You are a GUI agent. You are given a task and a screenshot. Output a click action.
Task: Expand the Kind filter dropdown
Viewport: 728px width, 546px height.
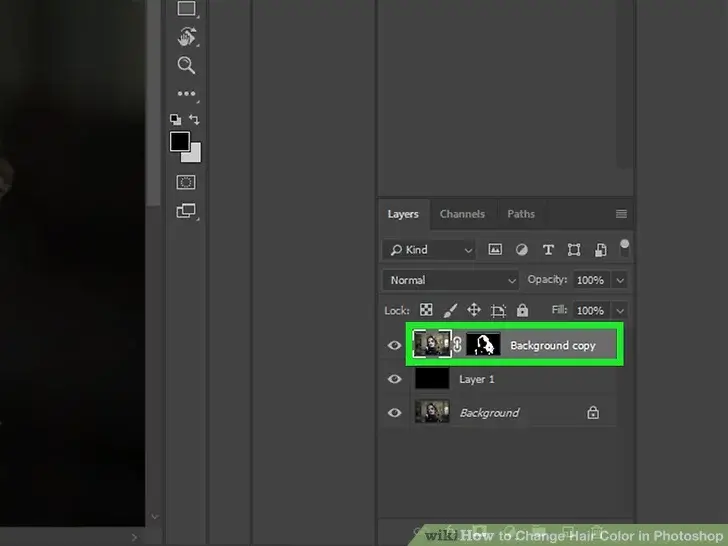(x=428, y=249)
